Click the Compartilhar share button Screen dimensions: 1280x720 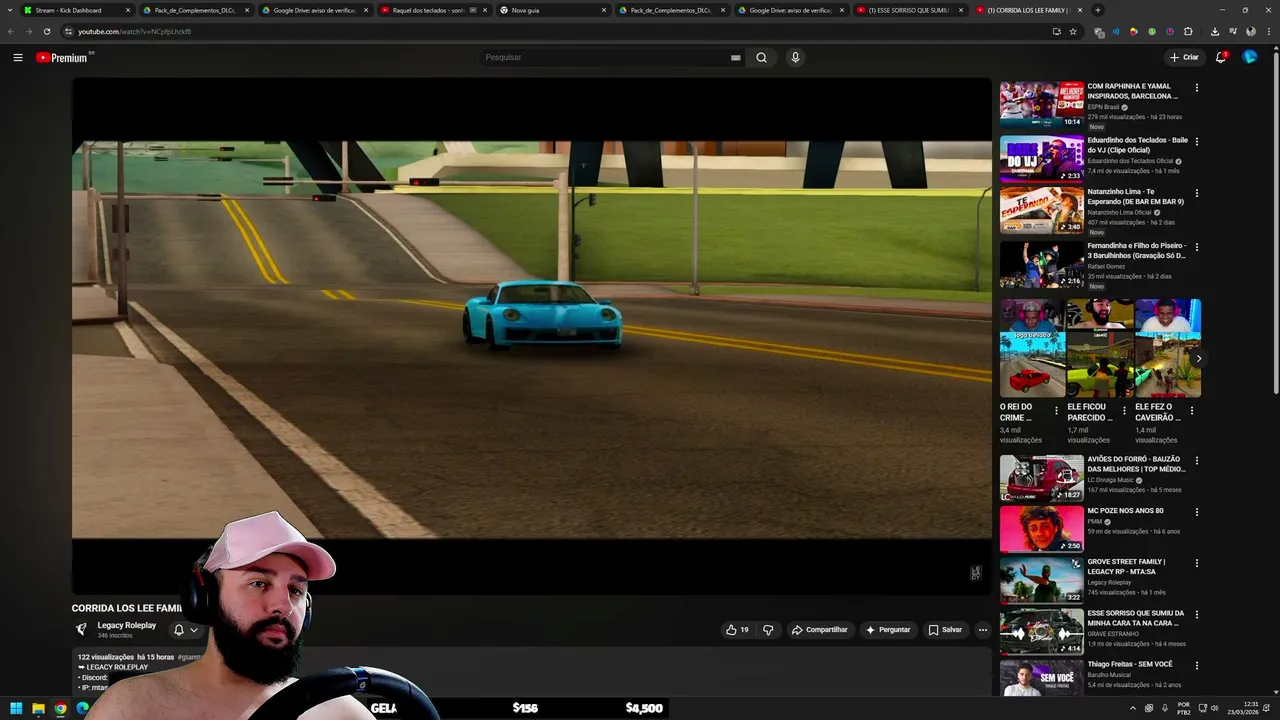pyautogui.click(x=819, y=630)
